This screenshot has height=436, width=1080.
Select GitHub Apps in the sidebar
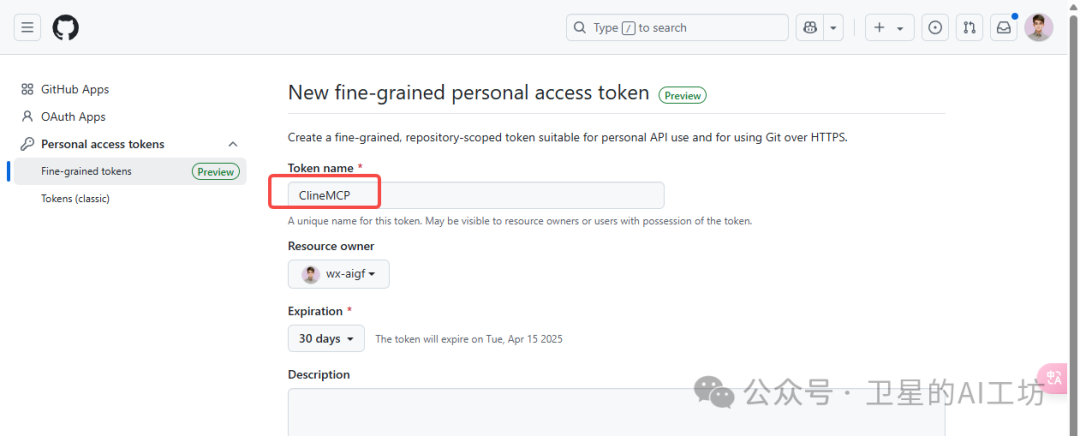click(x=74, y=89)
